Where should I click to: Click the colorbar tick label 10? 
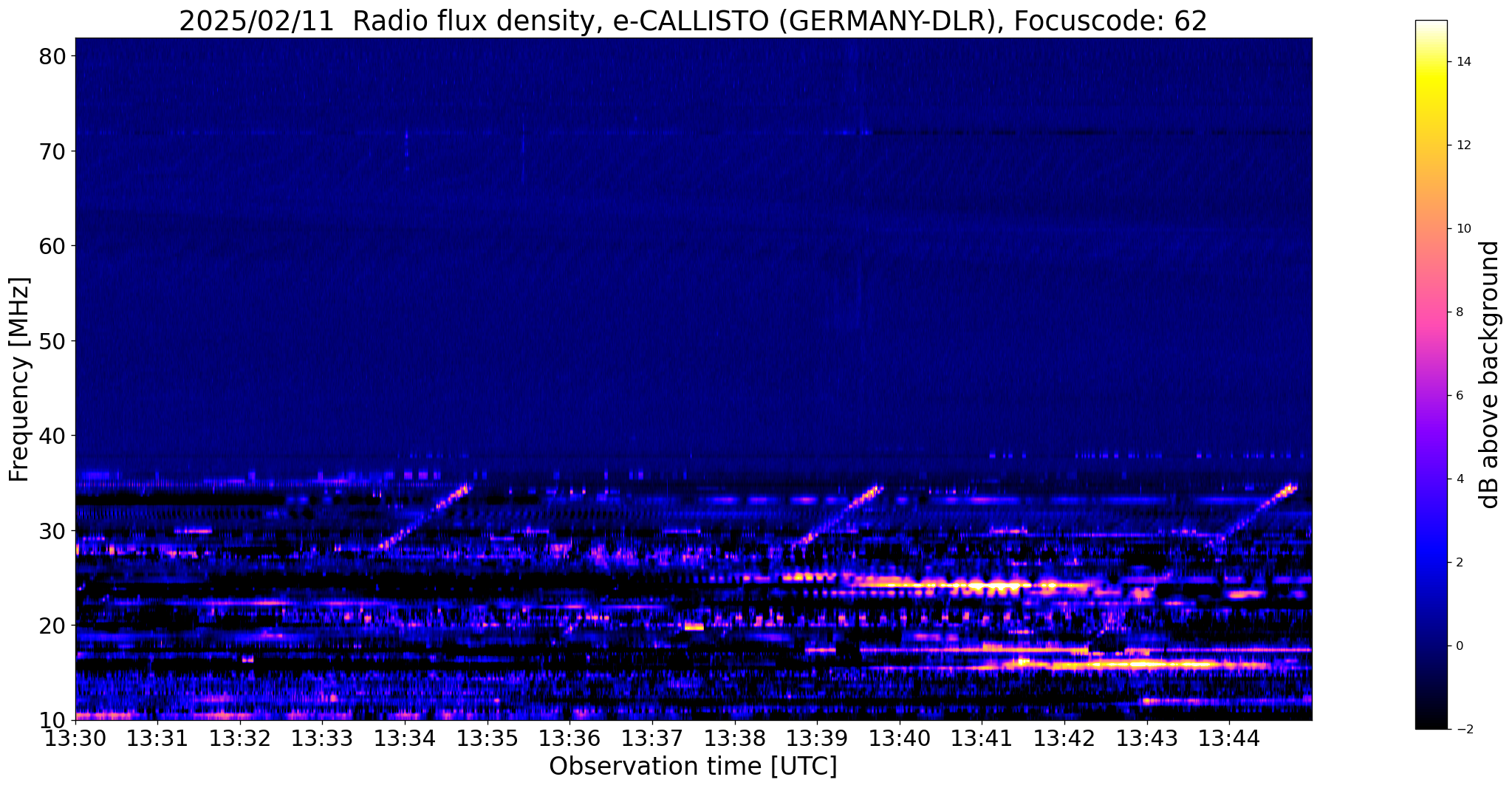pos(1463,229)
